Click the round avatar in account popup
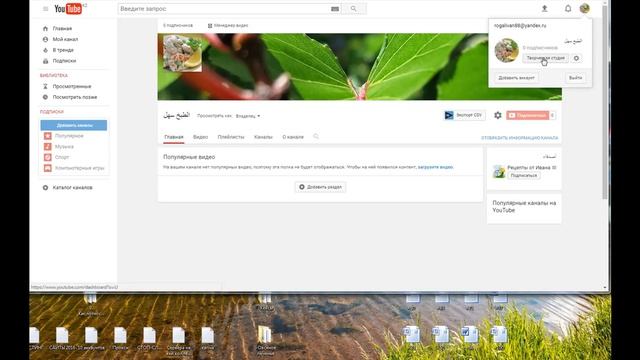This screenshot has height=360, width=640. 507,50
